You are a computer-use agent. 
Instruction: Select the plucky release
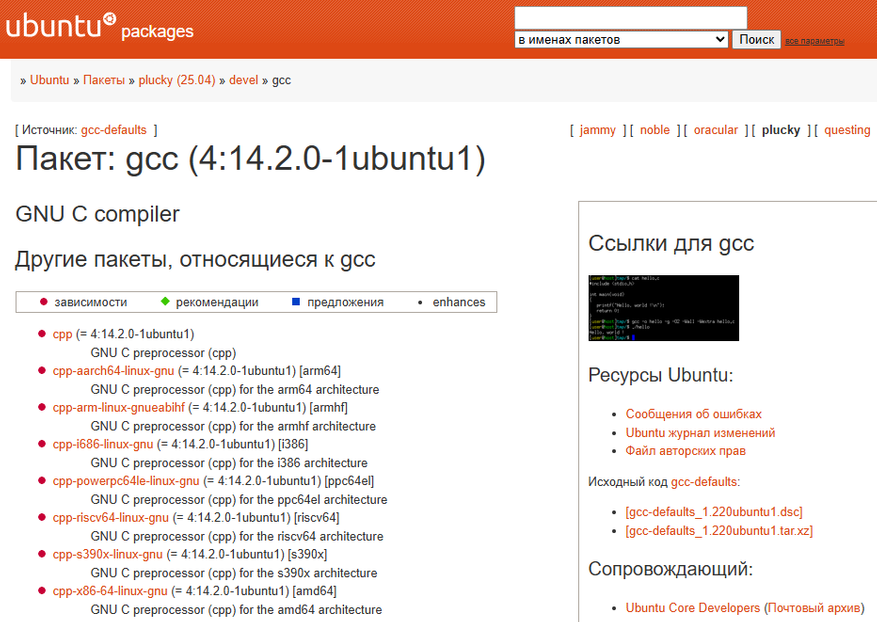point(781,130)
